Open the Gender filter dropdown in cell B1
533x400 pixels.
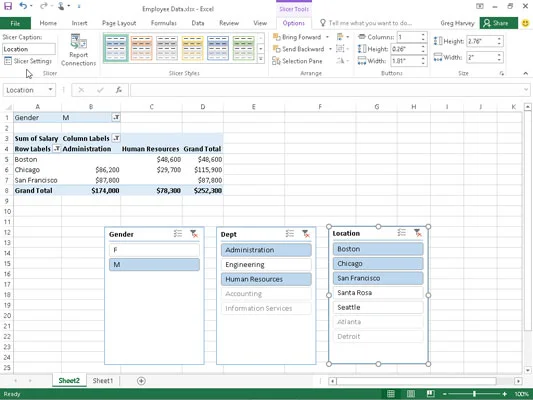116,118
